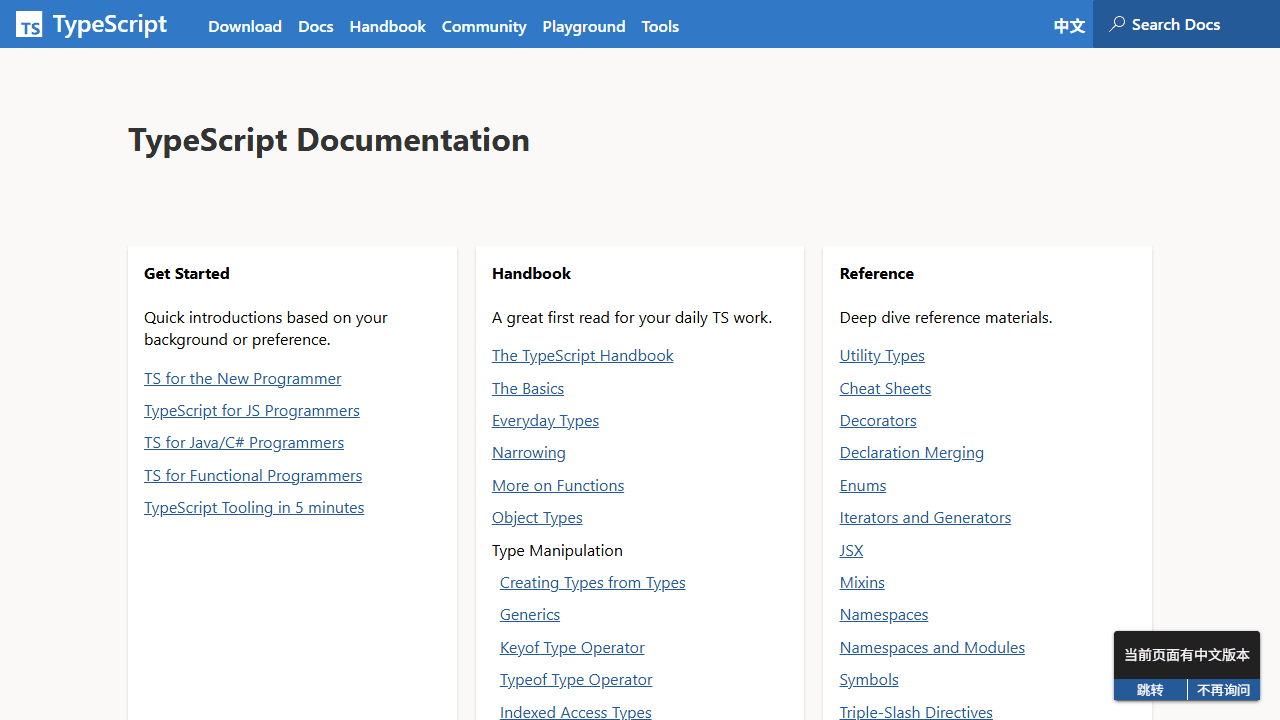
Task: Click the TypeScript Documentation page title
Action: (x=329, y=139)
